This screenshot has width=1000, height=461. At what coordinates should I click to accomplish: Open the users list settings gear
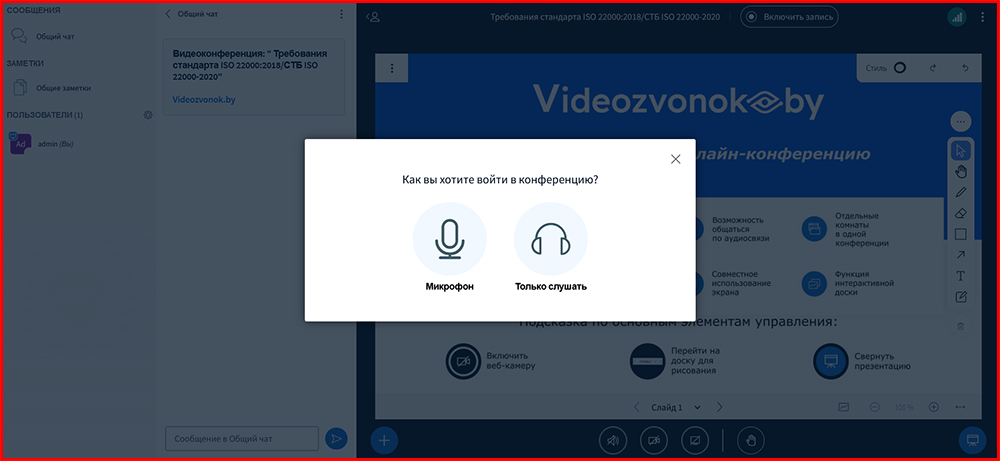[148, 115]
